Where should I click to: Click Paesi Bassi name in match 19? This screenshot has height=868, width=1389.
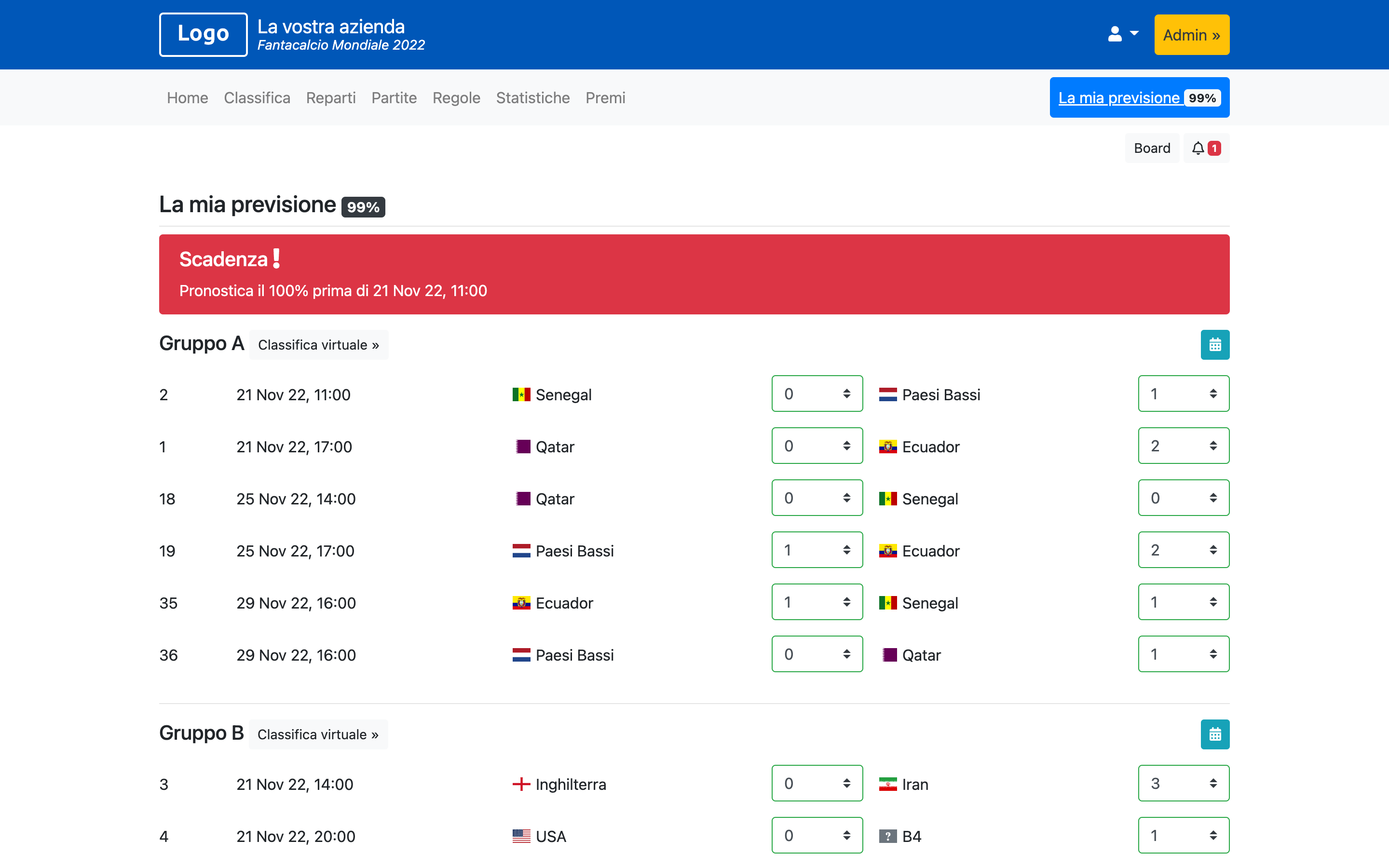(x=574, y=551)
